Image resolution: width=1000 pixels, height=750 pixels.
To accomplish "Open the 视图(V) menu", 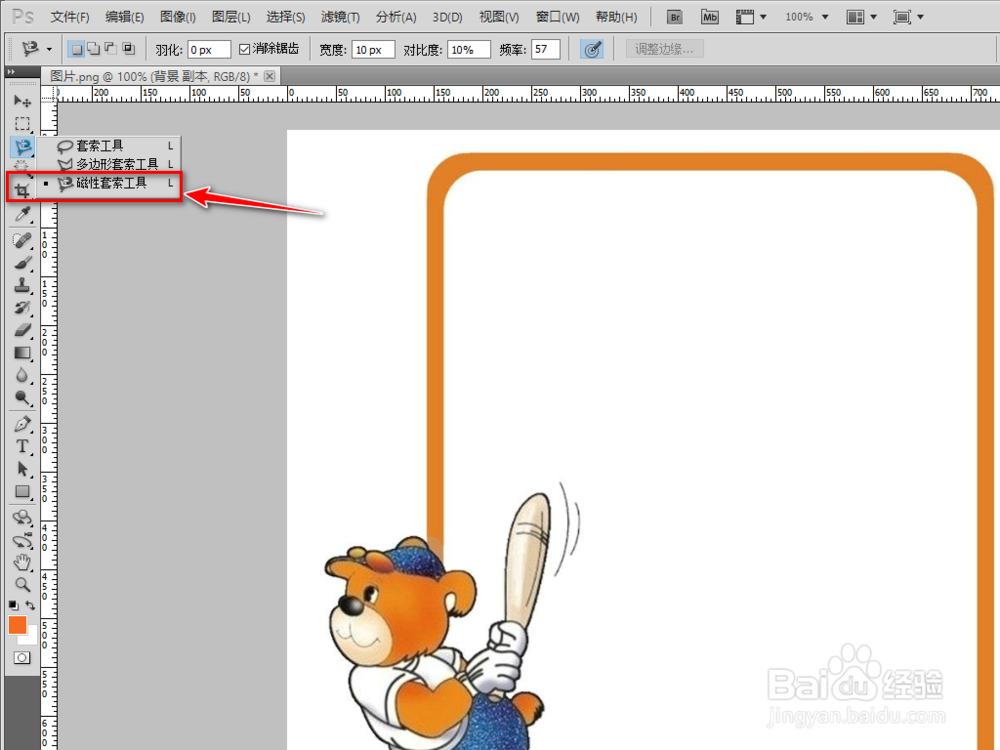I will pyautogui.click(x=499, y=17).
